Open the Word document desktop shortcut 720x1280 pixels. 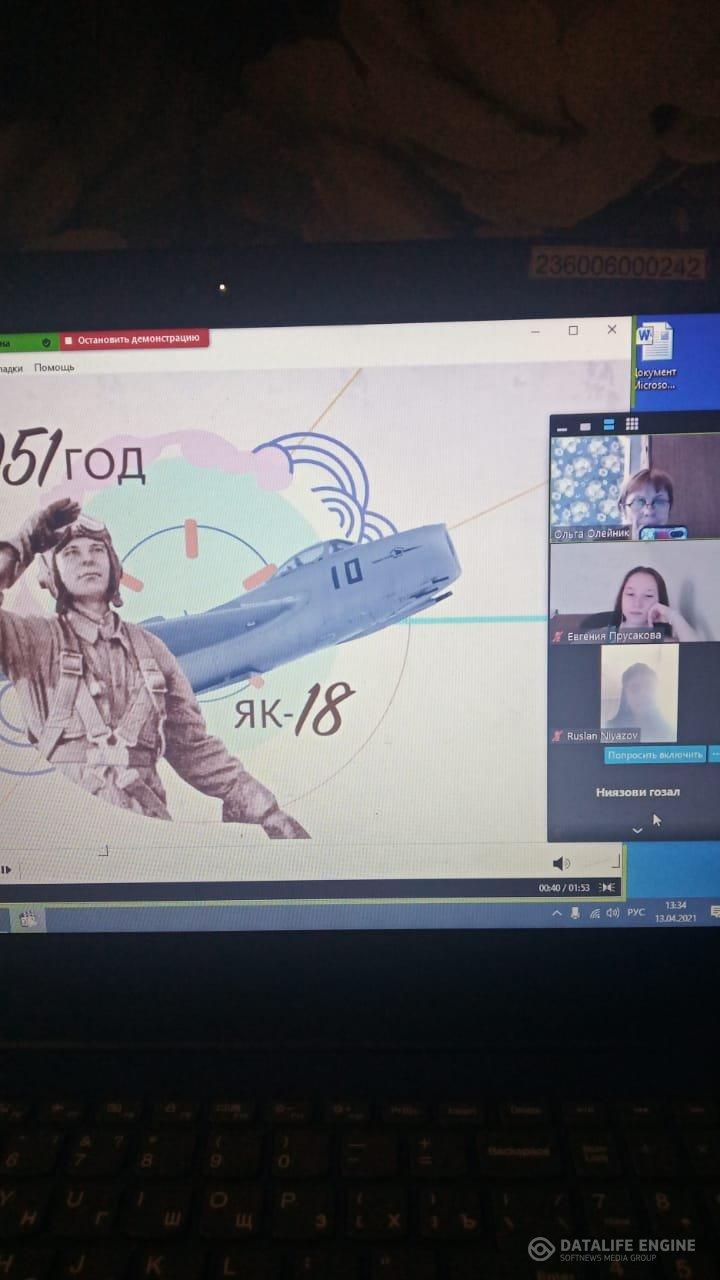click(x=656, y=357)
